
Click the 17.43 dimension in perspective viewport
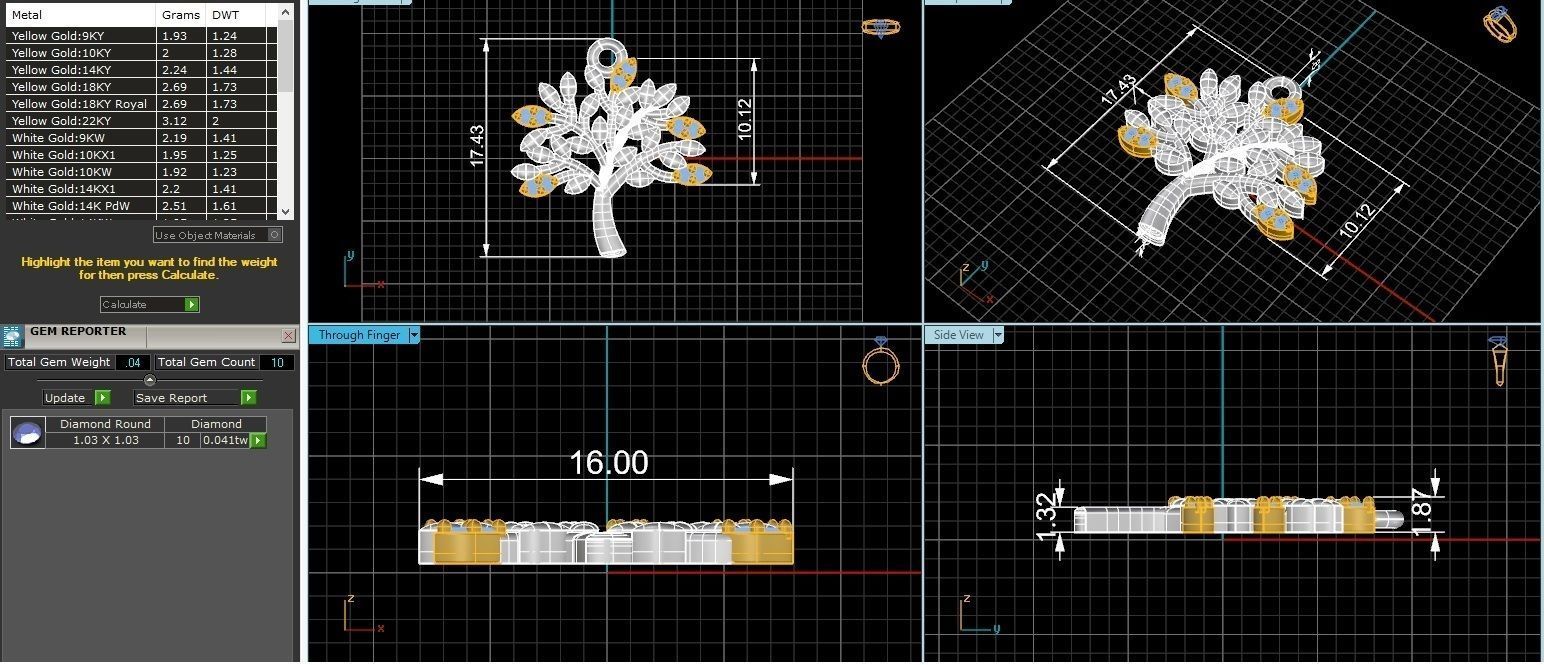coord(1119,91)
